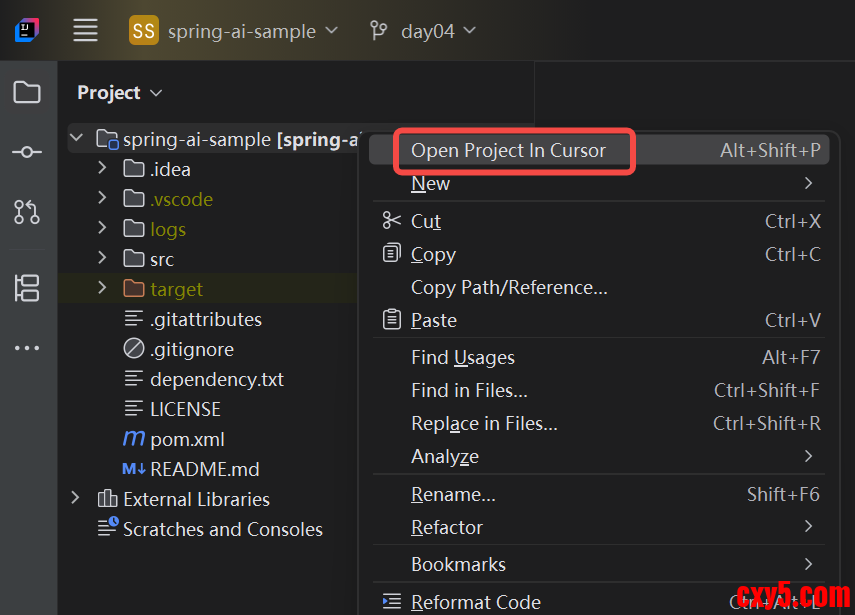Screen dimensions: 855x615
Task: Click the IntelliJ IDEA logo icon
Action: [x=27, y=31]
